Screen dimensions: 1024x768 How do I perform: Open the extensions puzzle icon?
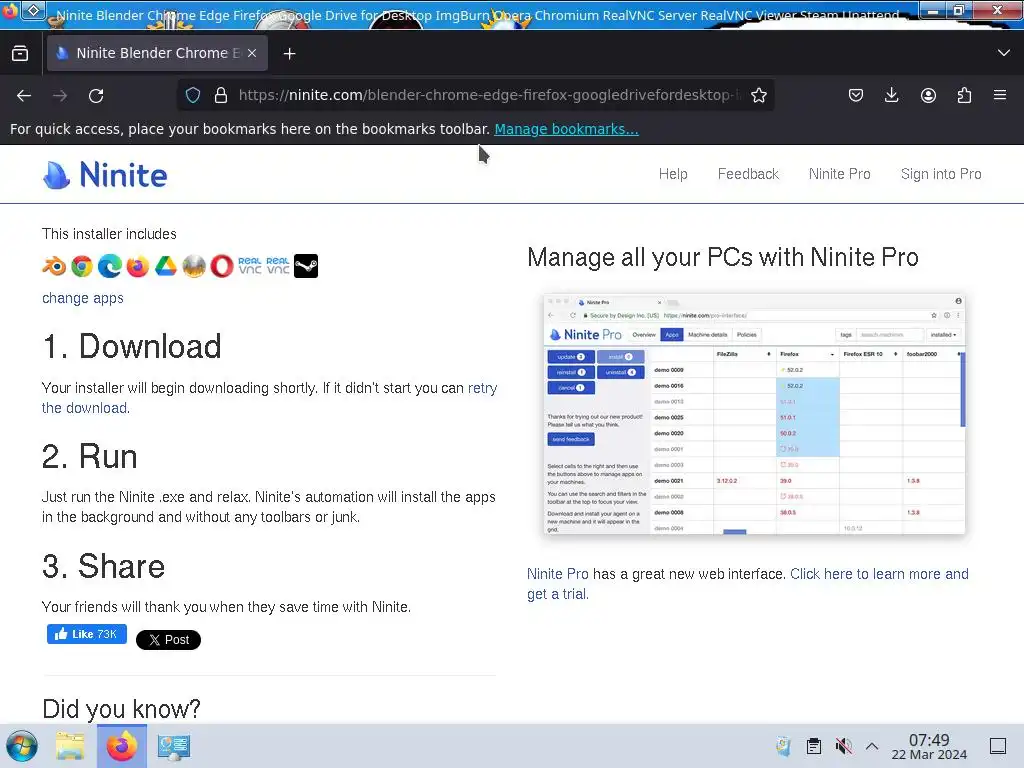coord(964,95)
